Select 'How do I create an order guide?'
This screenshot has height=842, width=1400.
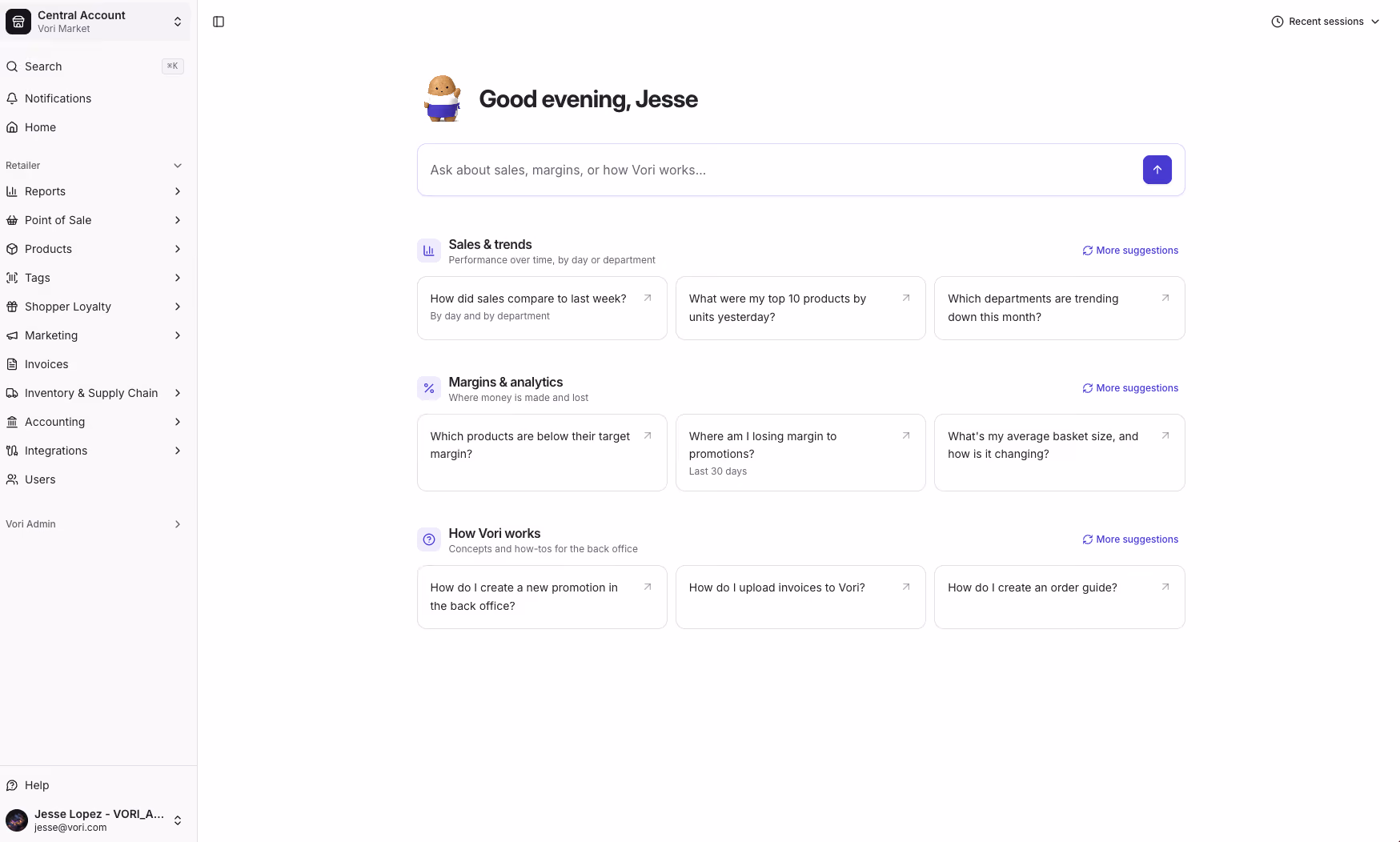coord(1059,597)
